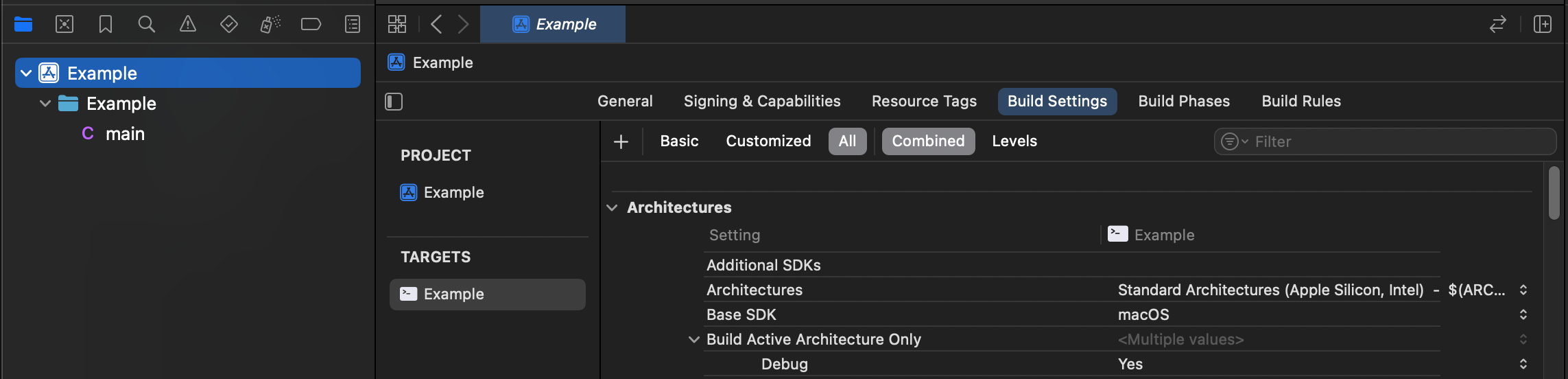Click the Example target column header
Screen dimensions: 1568x379
pyautogui.click(x=1152, y=235)
